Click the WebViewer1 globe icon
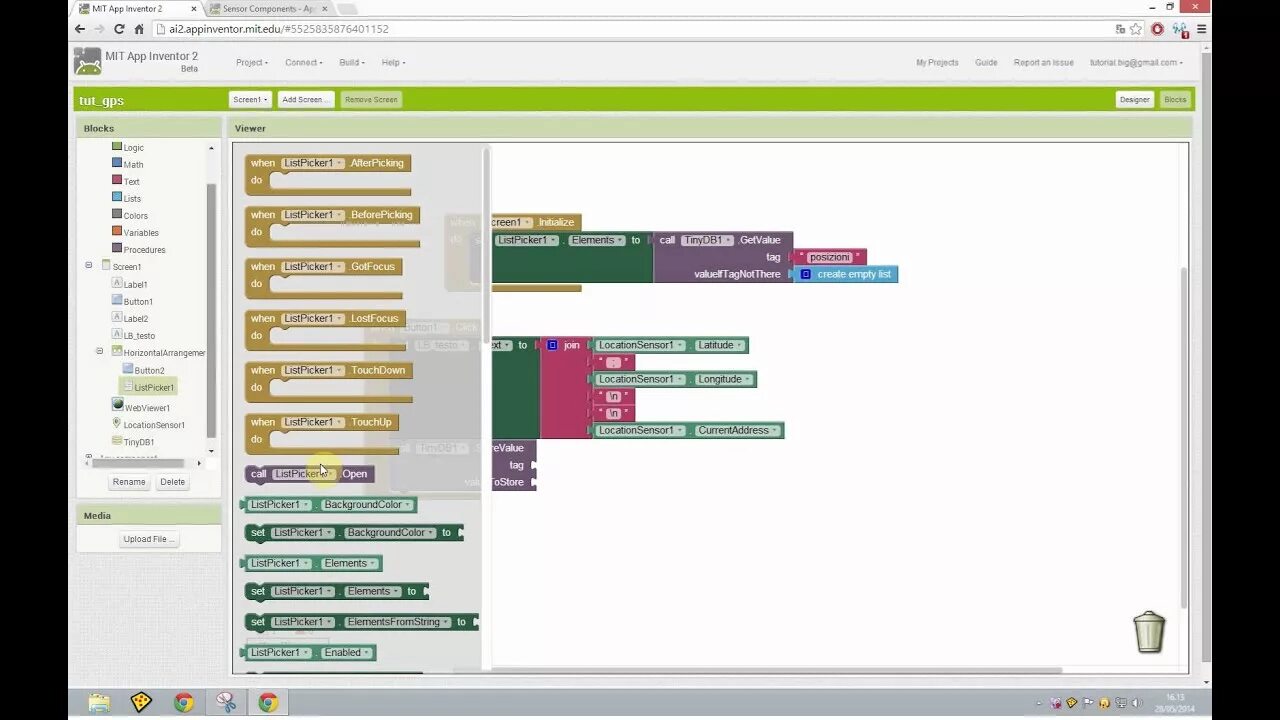1280x720 pixels. [117, 406]
